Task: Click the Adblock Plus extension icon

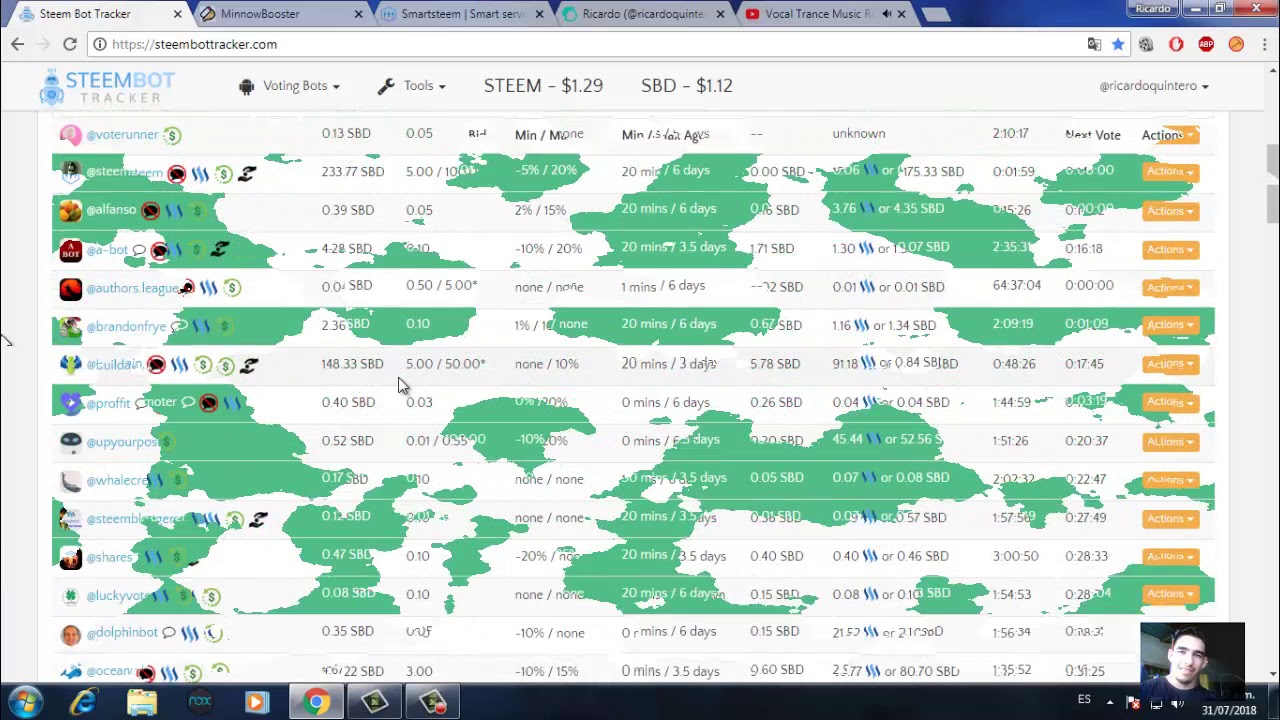Action: click(1206, 44)
